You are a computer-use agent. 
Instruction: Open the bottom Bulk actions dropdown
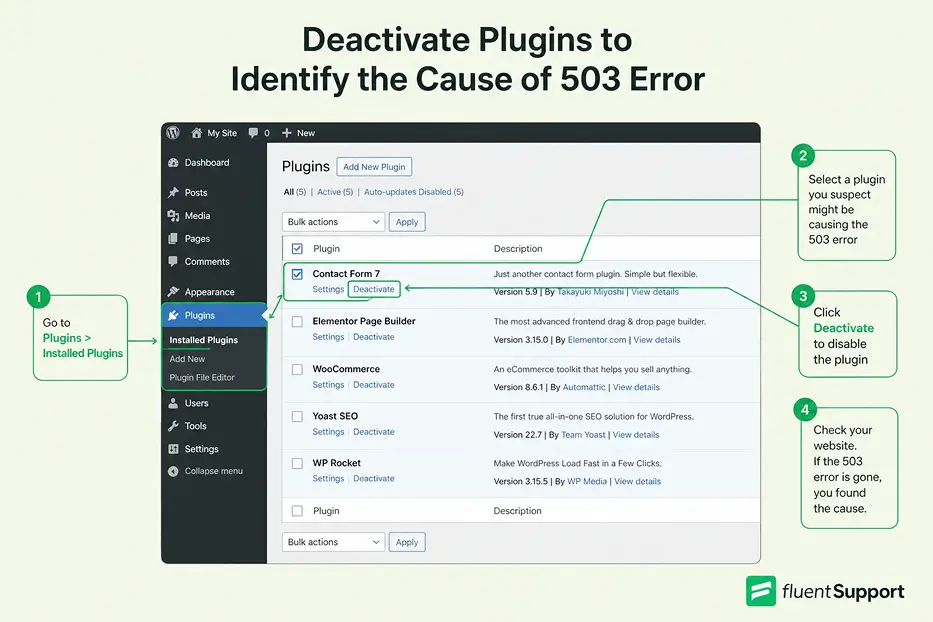coord(333,541)
